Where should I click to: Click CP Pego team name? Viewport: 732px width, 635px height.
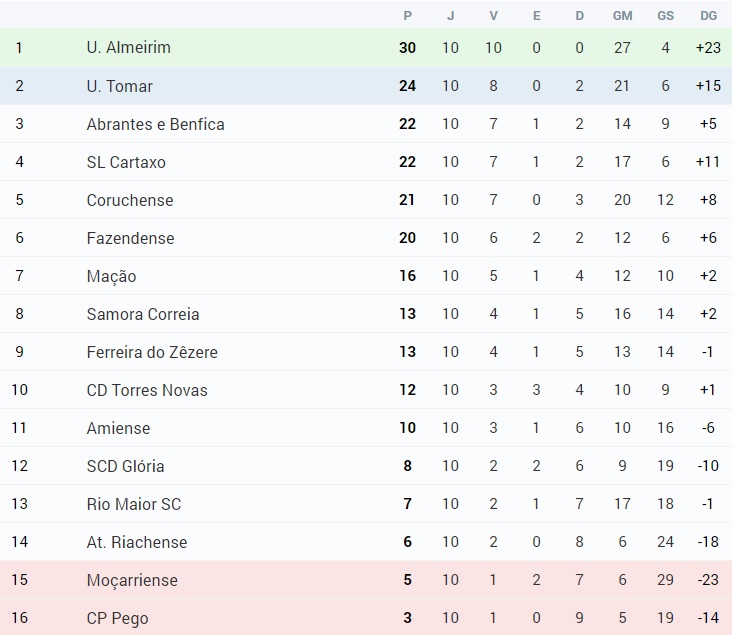(118, 618)
